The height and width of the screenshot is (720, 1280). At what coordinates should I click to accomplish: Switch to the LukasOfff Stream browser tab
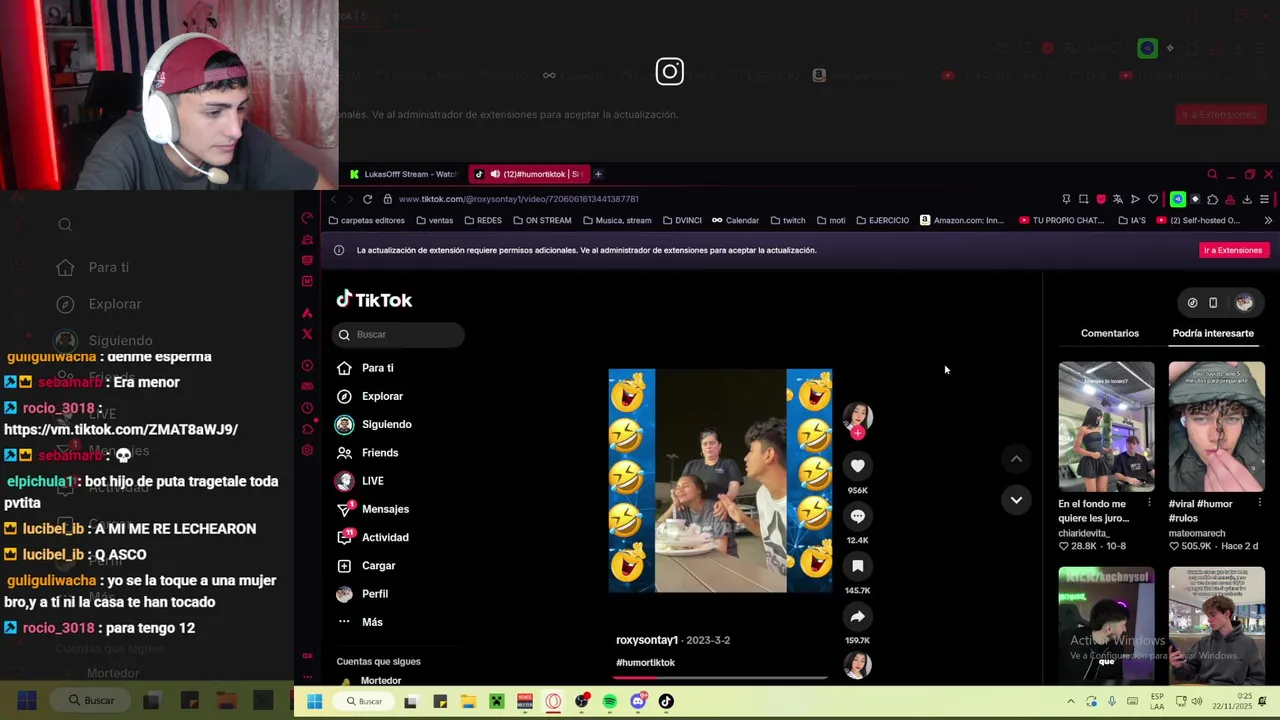pyautogui.click(x=404, y=174)
